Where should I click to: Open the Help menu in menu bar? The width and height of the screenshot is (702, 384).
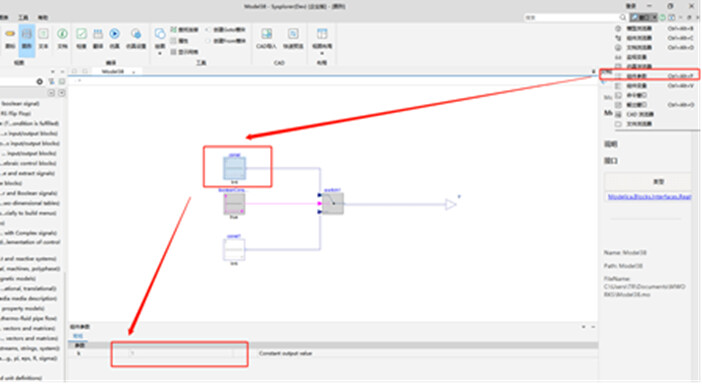point(43,17)
